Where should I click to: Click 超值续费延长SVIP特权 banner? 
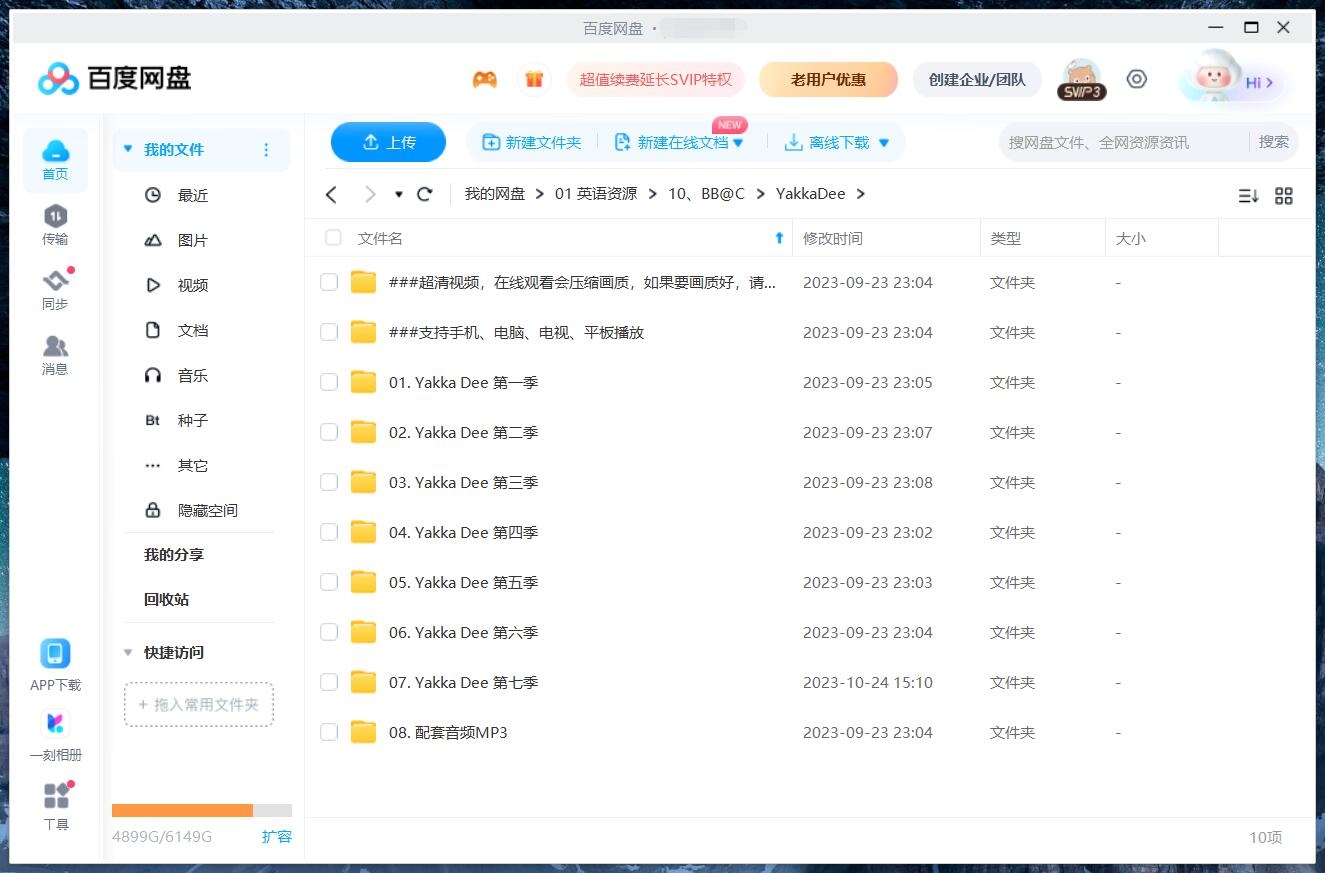tap(656, 80)
